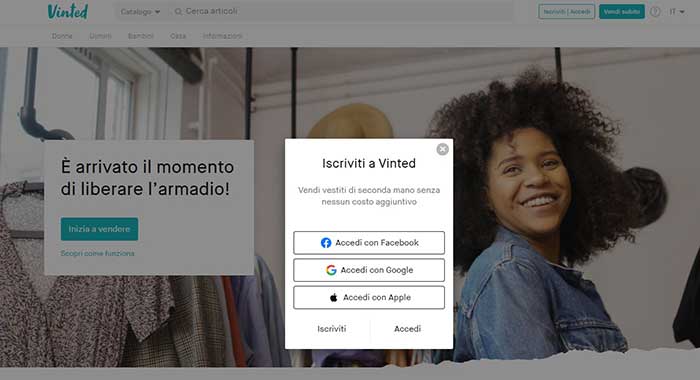Open the help question mark icon
The height and width of the screenshot is (380, 700).
tap(655, 12)
